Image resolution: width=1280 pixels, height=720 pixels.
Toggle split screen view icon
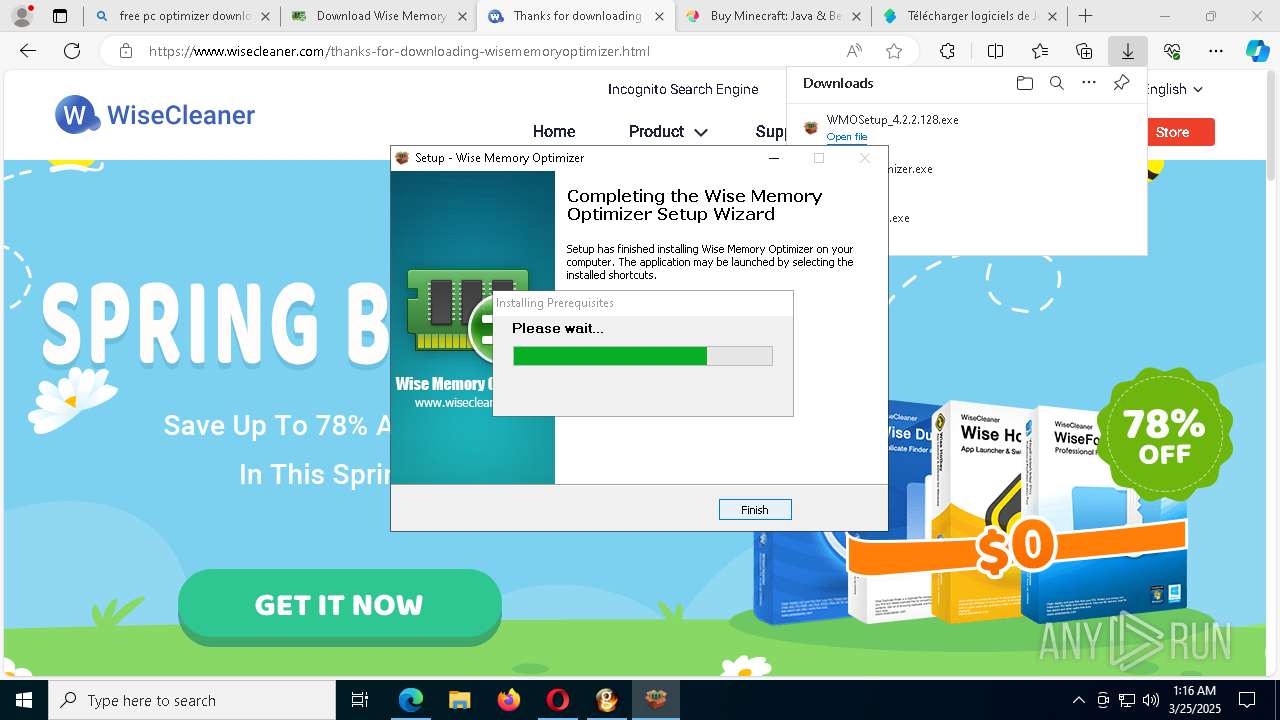tap(995, 52)
